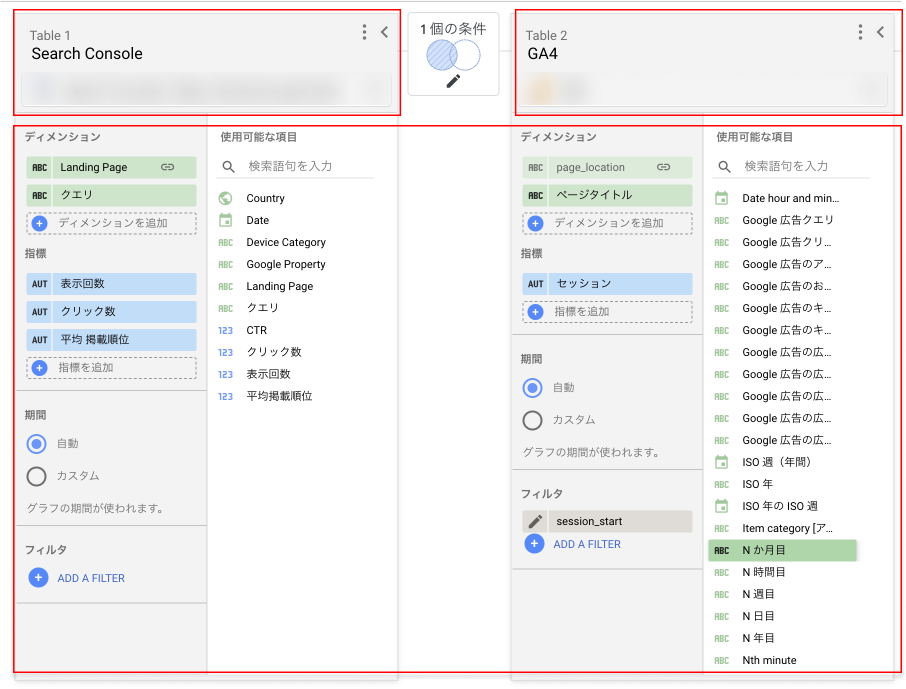
Task: Open the three-dot menu on Table 2
Action: coord(859,31)
